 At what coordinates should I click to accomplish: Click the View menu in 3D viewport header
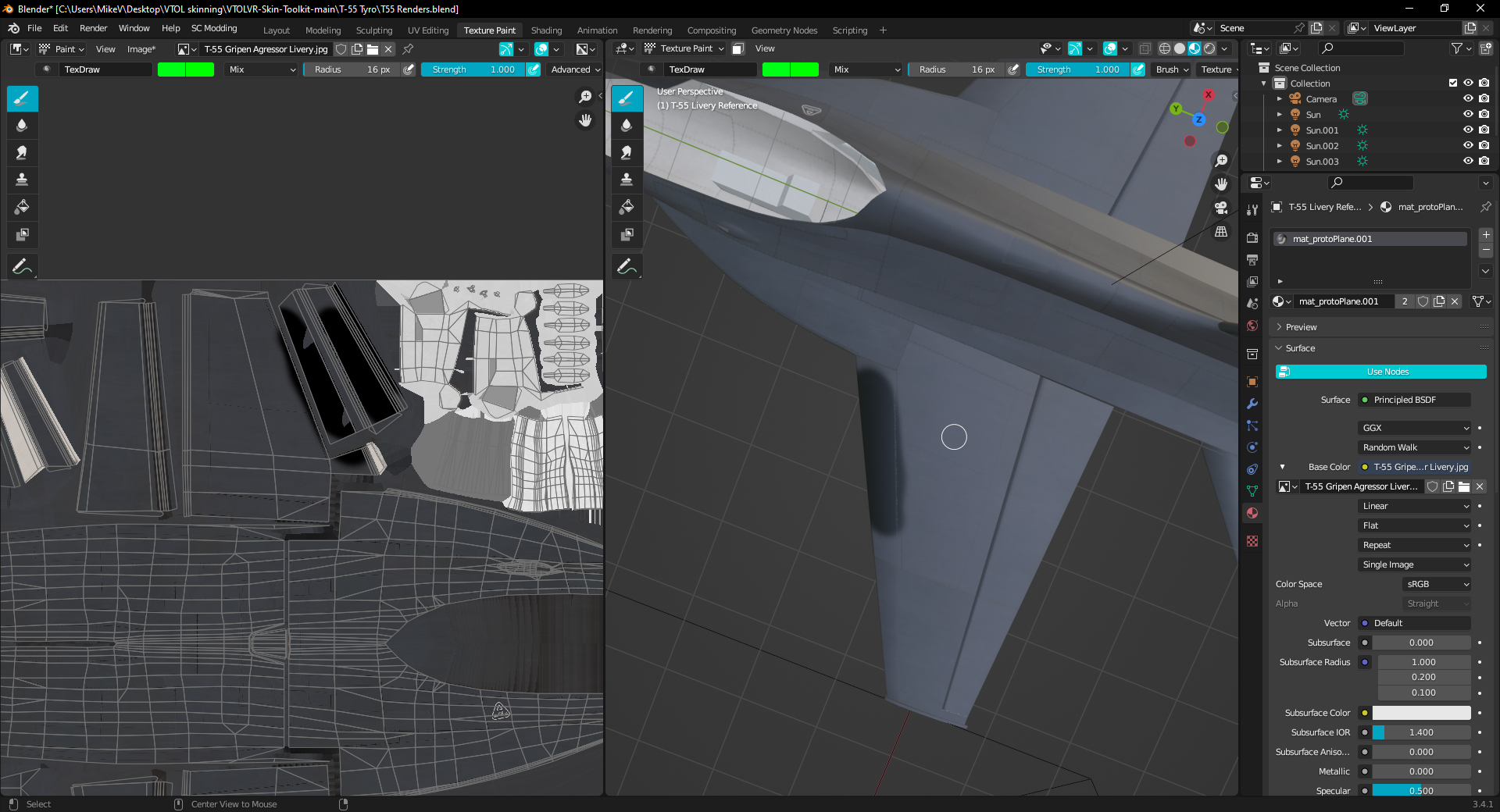765,48
